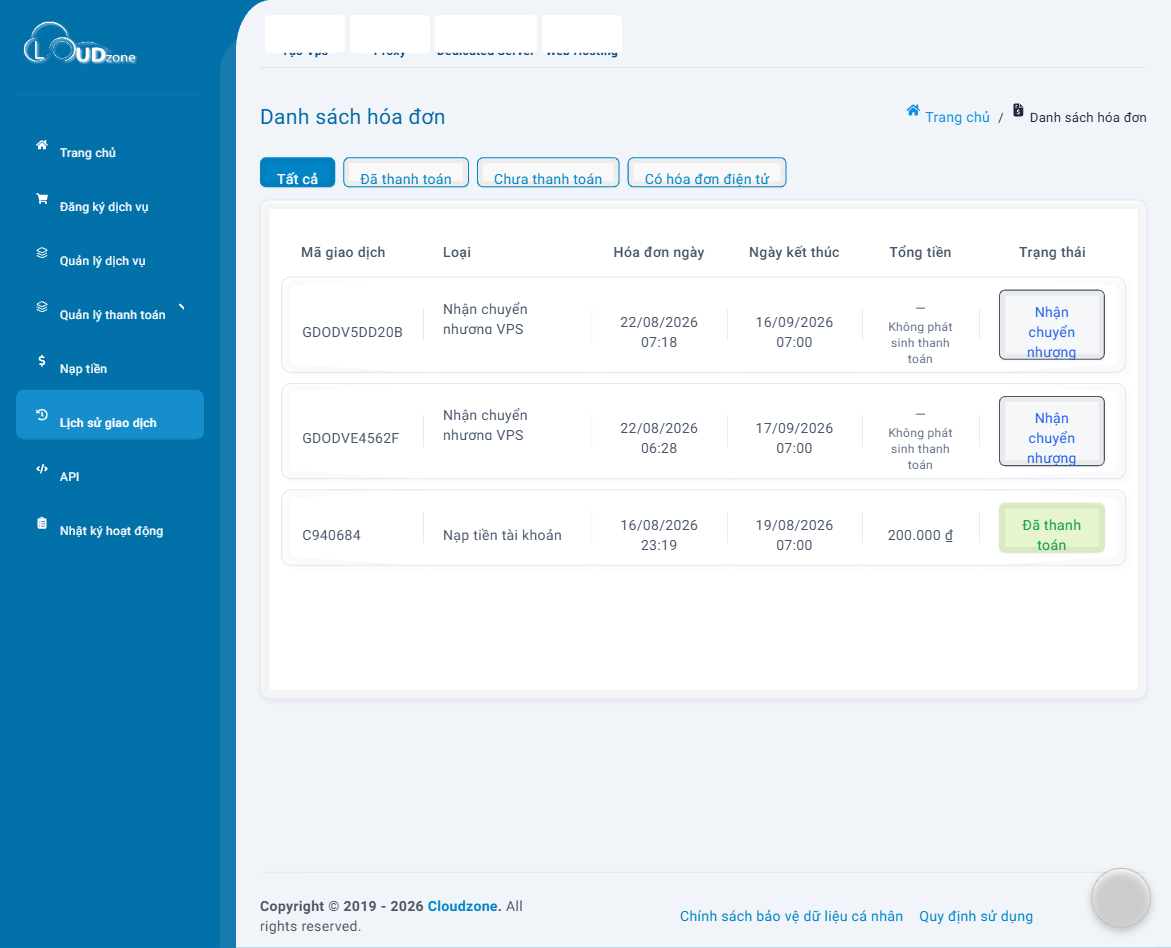Select the Có hóa đơn điện tử tab

click(x=706, y=173)
